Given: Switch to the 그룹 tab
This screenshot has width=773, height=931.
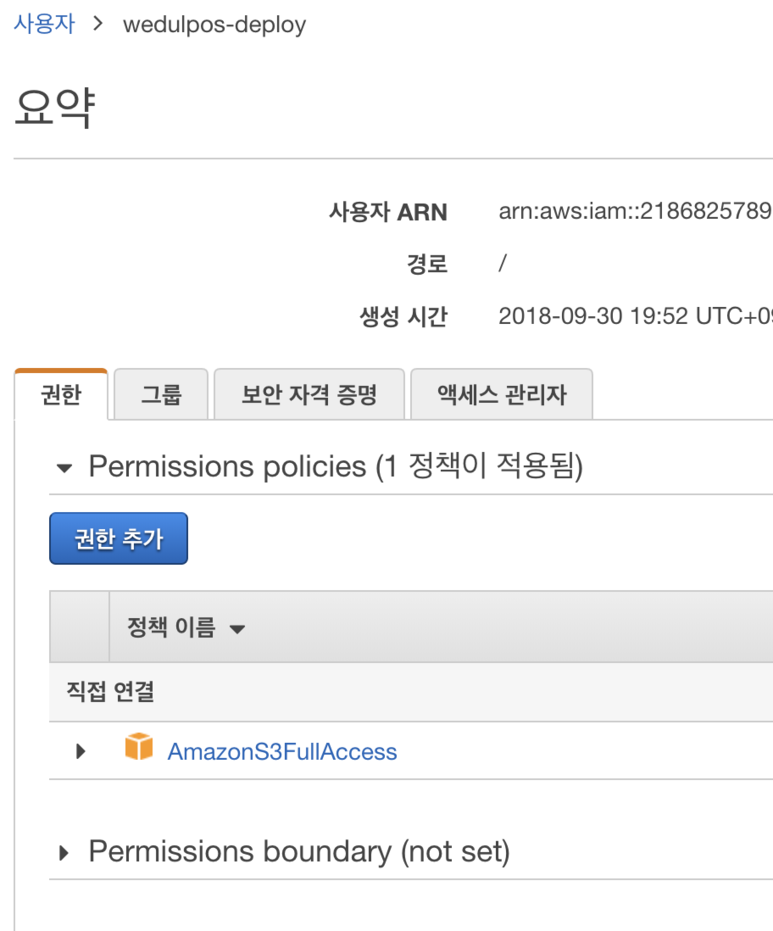Looking at the screenshot, I should 161,394.
